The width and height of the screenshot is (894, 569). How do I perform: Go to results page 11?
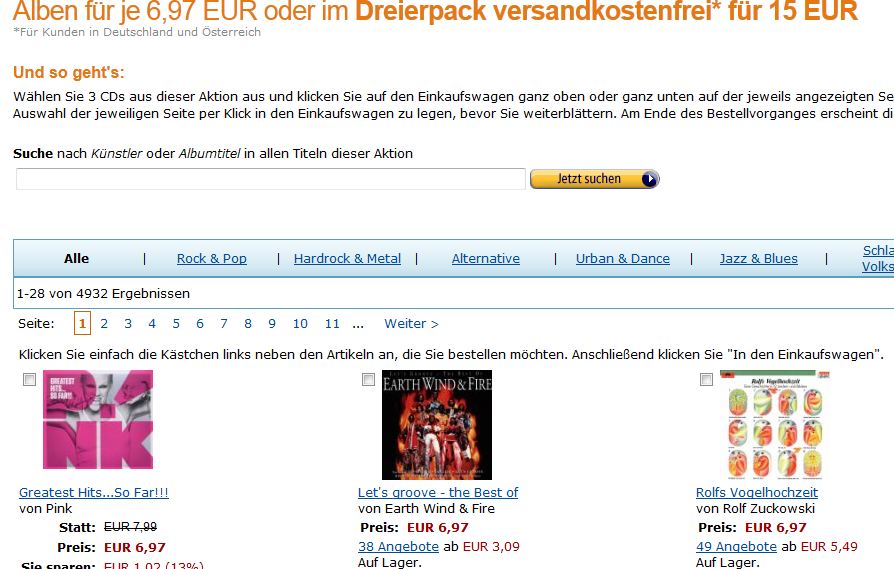tap(332, 324)
